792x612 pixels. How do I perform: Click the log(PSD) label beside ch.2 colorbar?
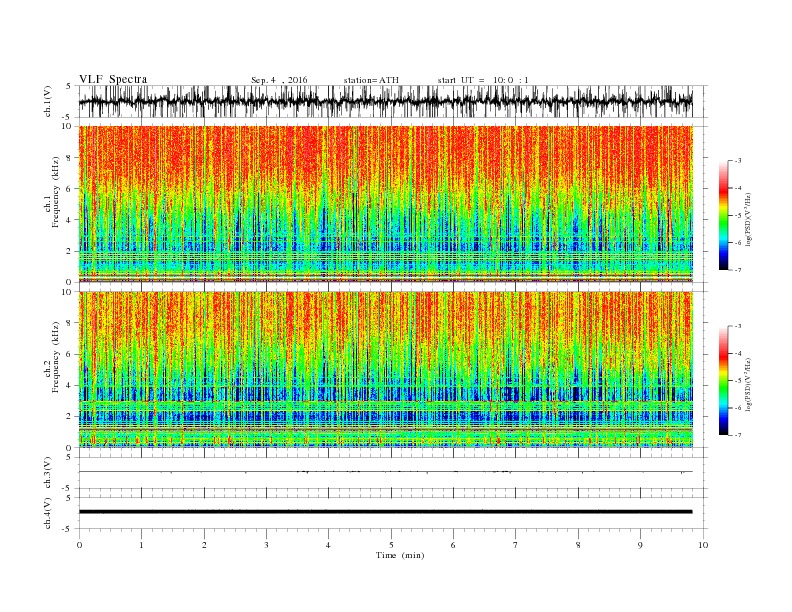click(x=748, y=383)
